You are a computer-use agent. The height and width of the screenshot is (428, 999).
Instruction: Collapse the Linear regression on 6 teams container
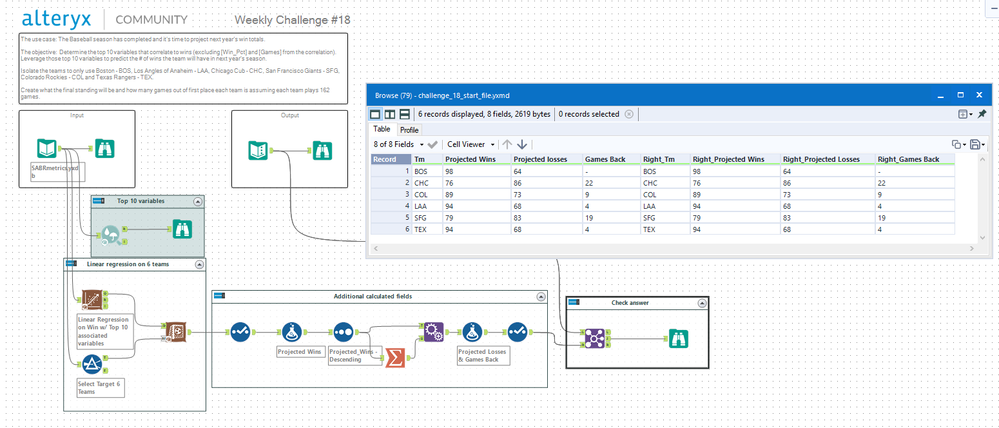tap(198, 264)
